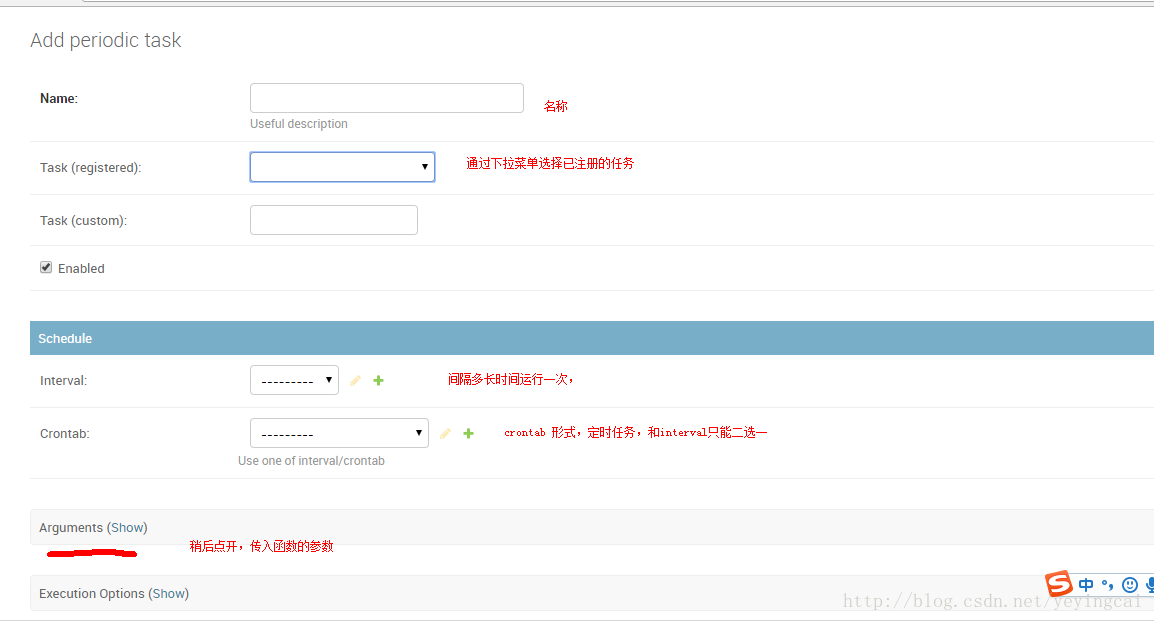Open the Interval dropdown
The height and width of the screenshot is (621, 1154).
tap(294, 381)
